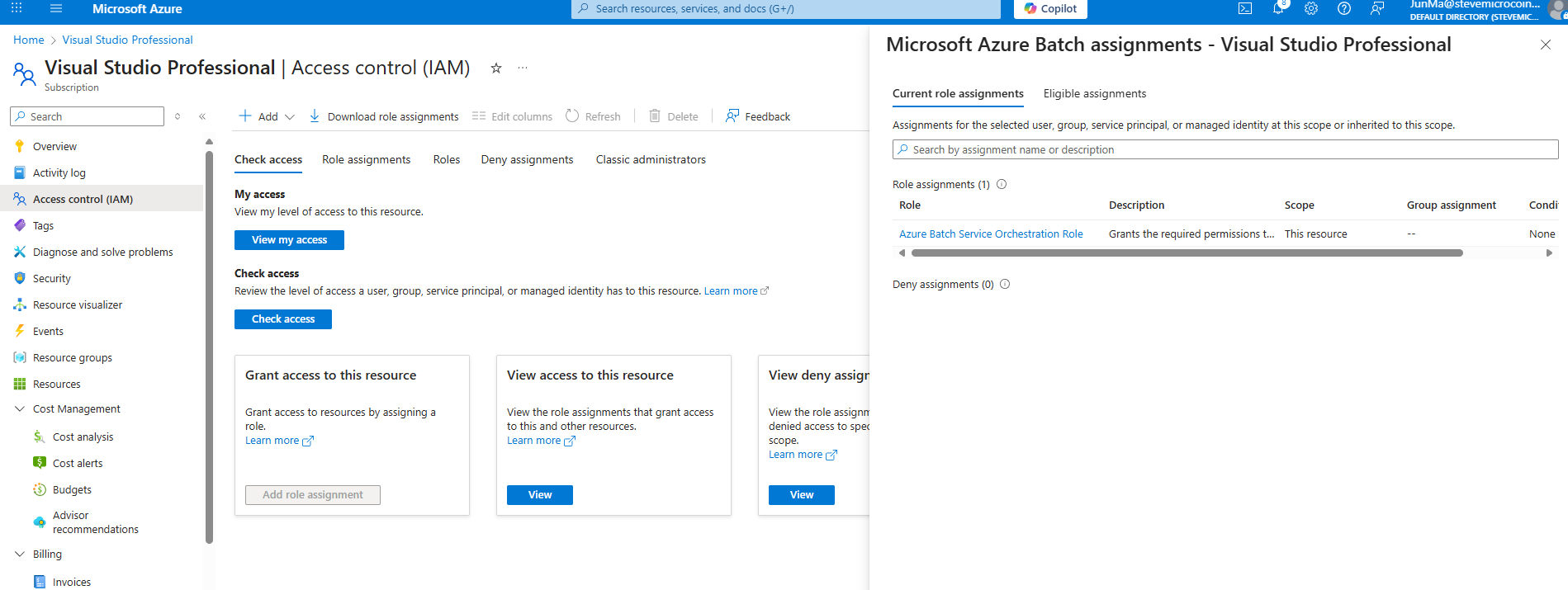Open Cost analysis
This screenshot has width=1568, height=590.
click(x=83, y=437)
